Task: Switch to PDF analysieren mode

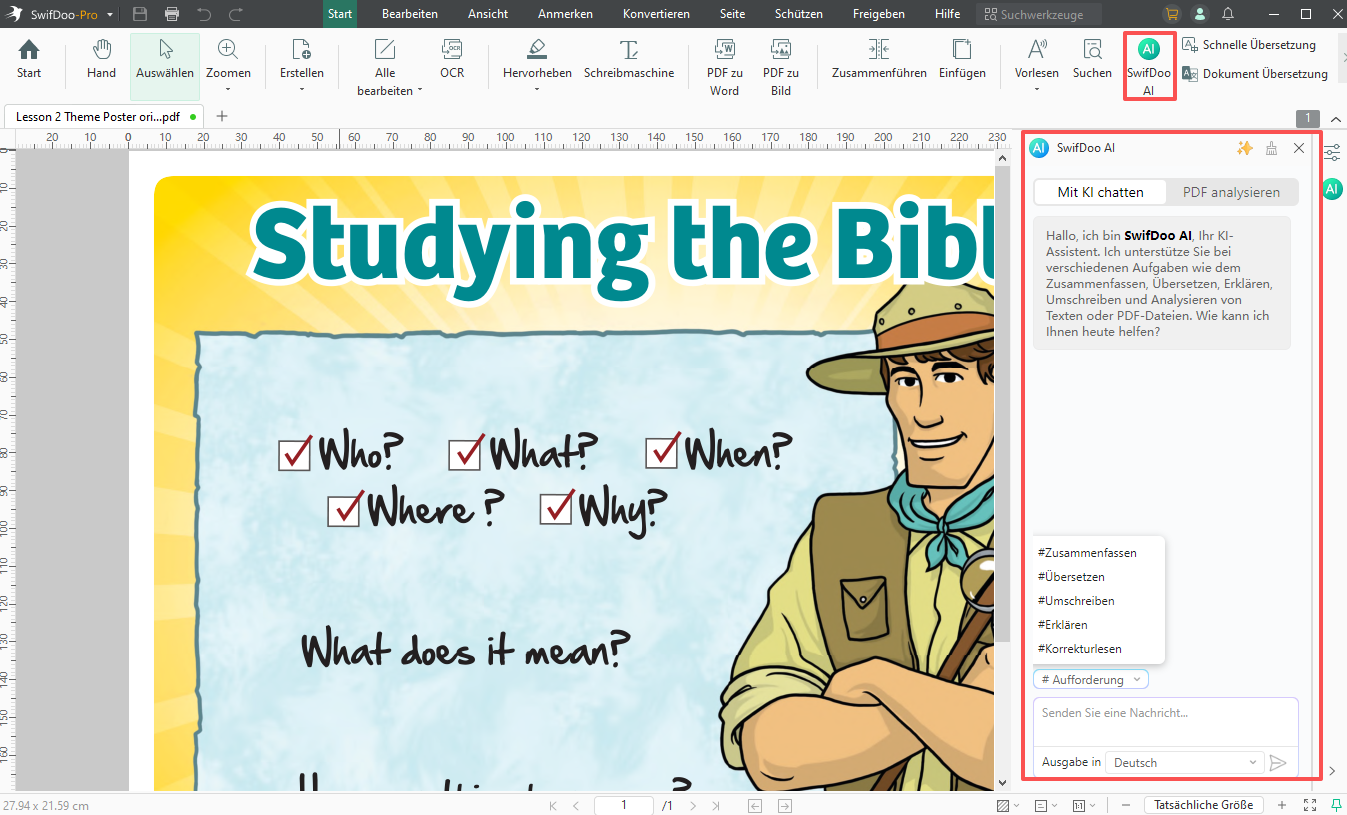Action: click(x=1231, y=192)
